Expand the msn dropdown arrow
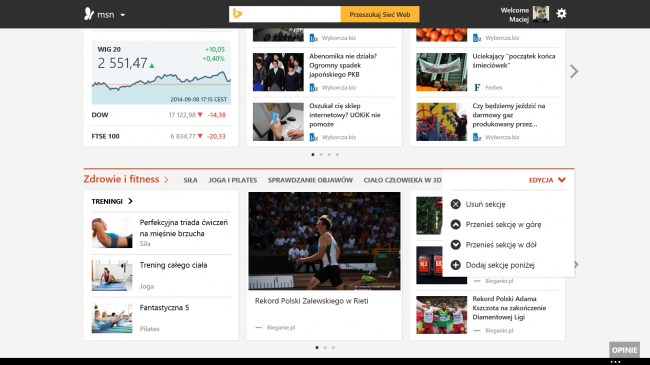This screenshot has height=365, width=650. (x=123, y=15)
